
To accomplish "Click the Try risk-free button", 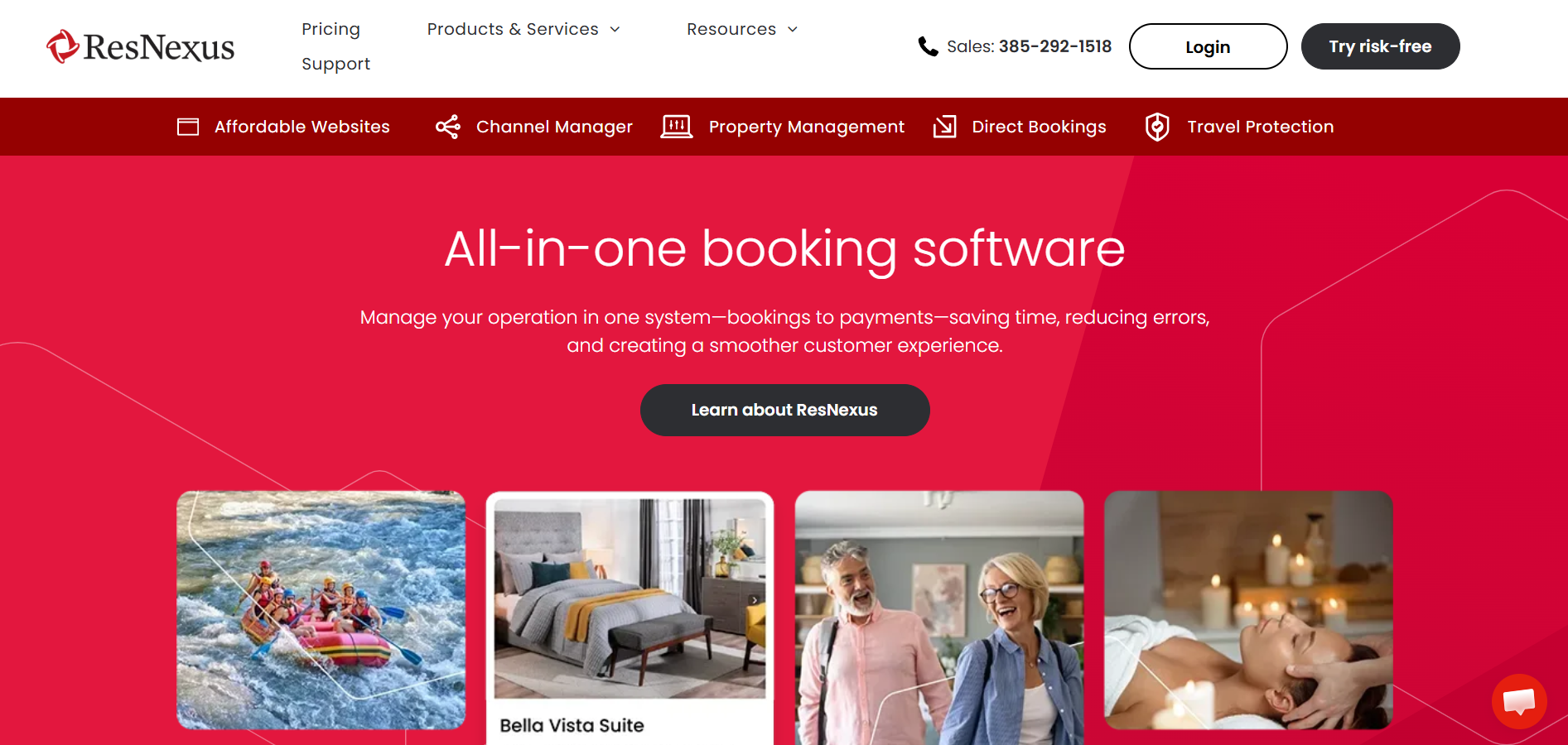I will pos(1380,46).
